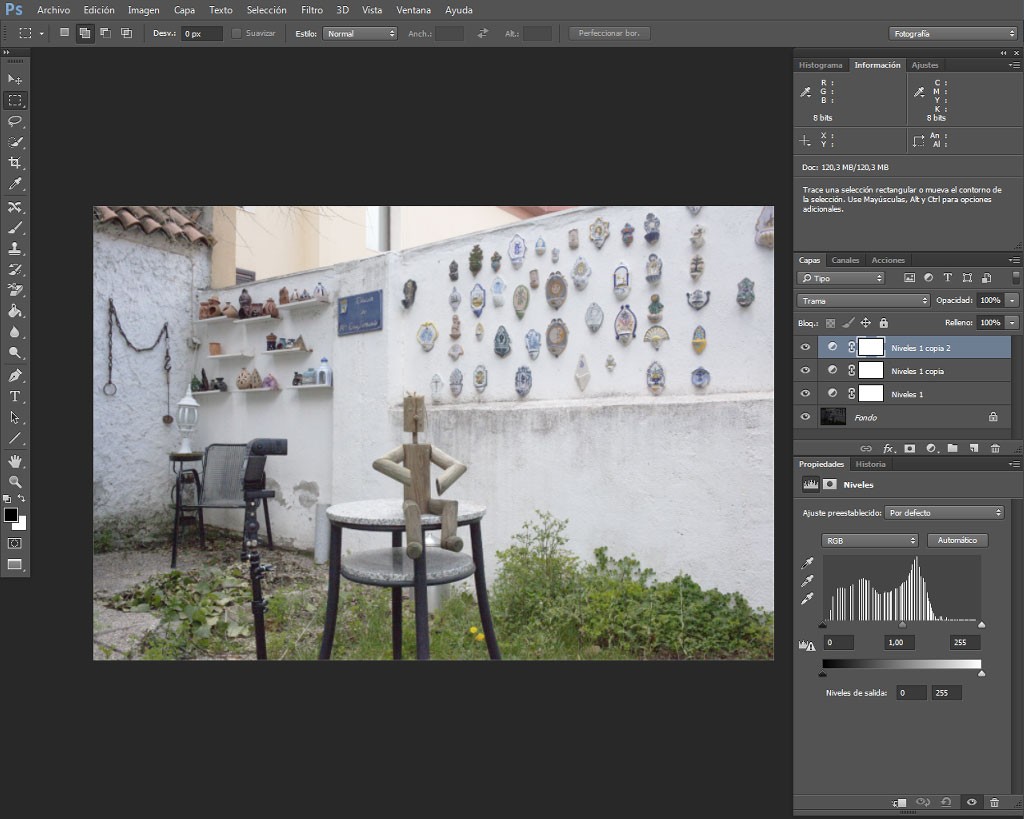1024x819 pixels.
Task: Select the Move tool
Action: point(15,79)
